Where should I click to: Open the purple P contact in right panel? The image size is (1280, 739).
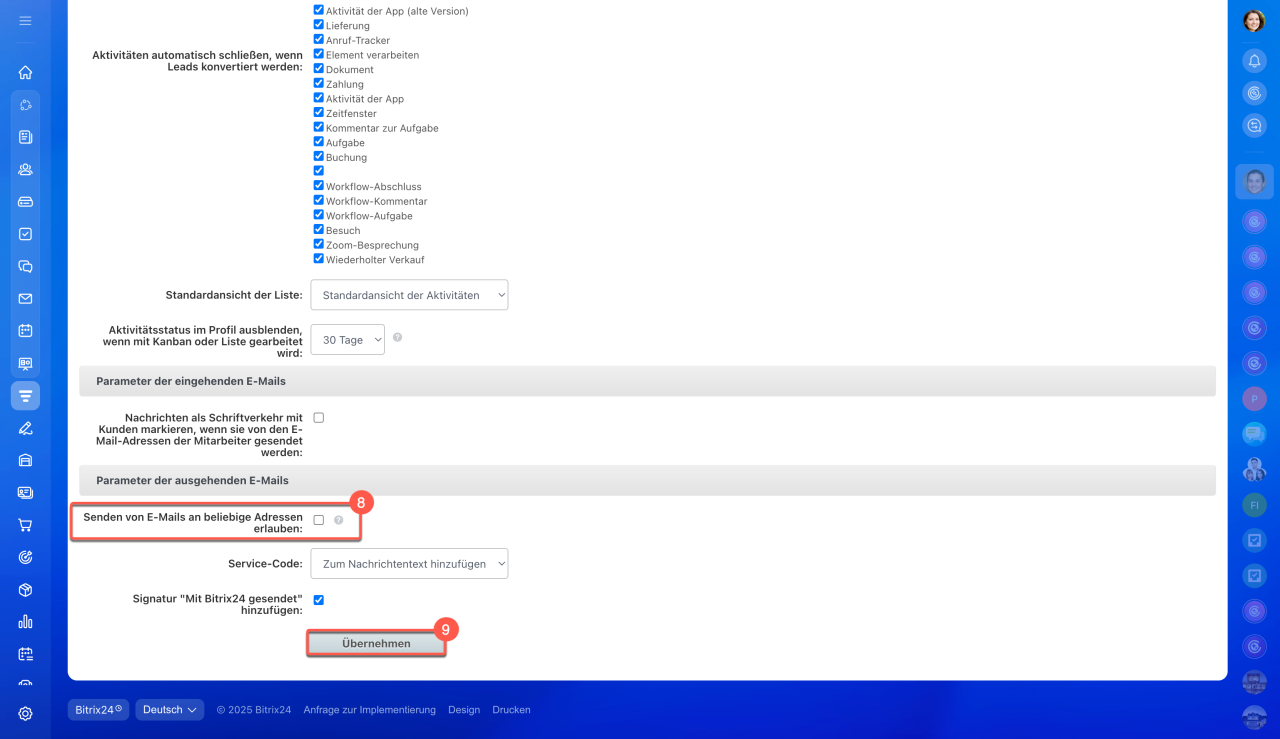[1254, 399]
